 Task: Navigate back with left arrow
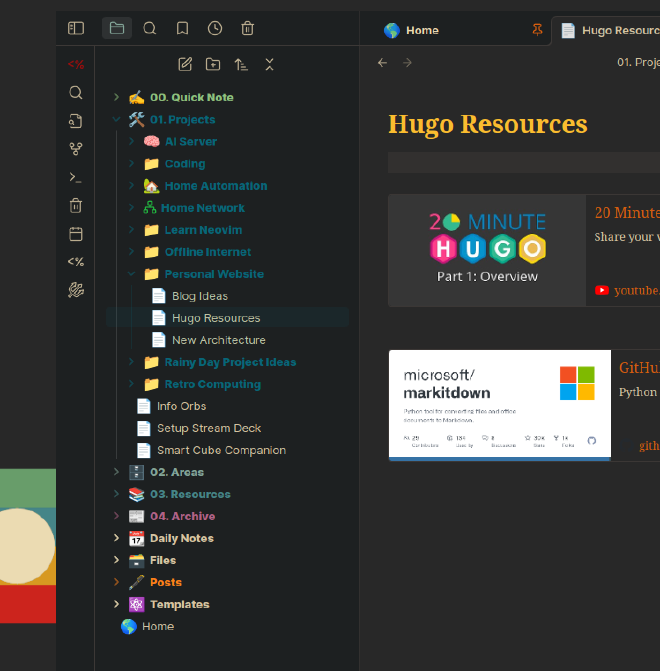pos(382,63)
